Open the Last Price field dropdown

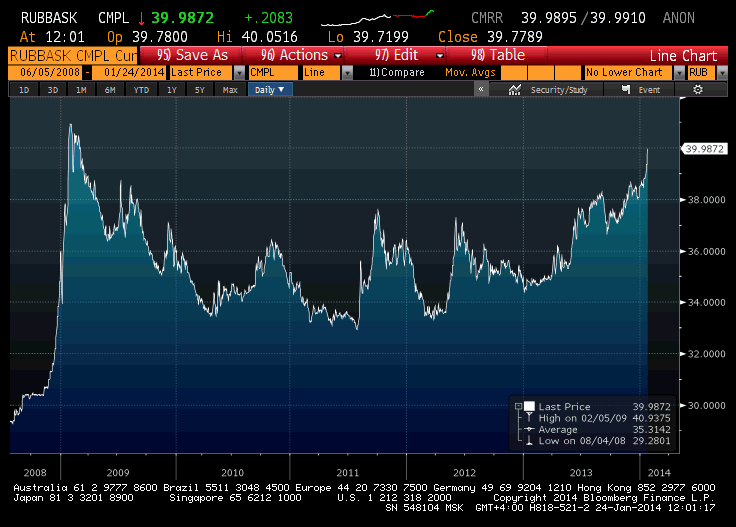[239, 72]
